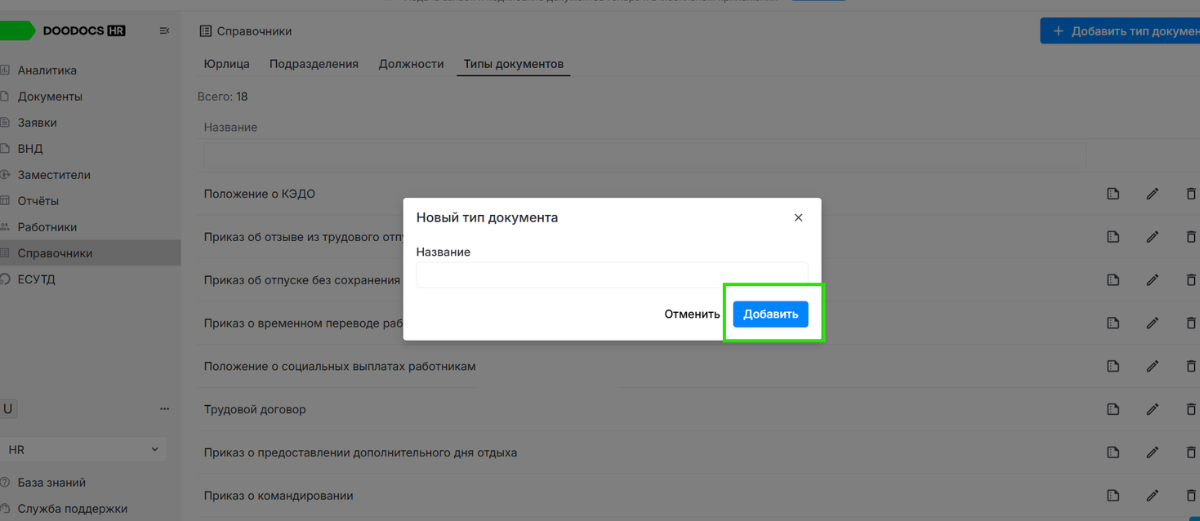The image size is (1200, 521).
Task: Click trash icon in Приказ об отпуске row
Action: (x=1190, y=280)
